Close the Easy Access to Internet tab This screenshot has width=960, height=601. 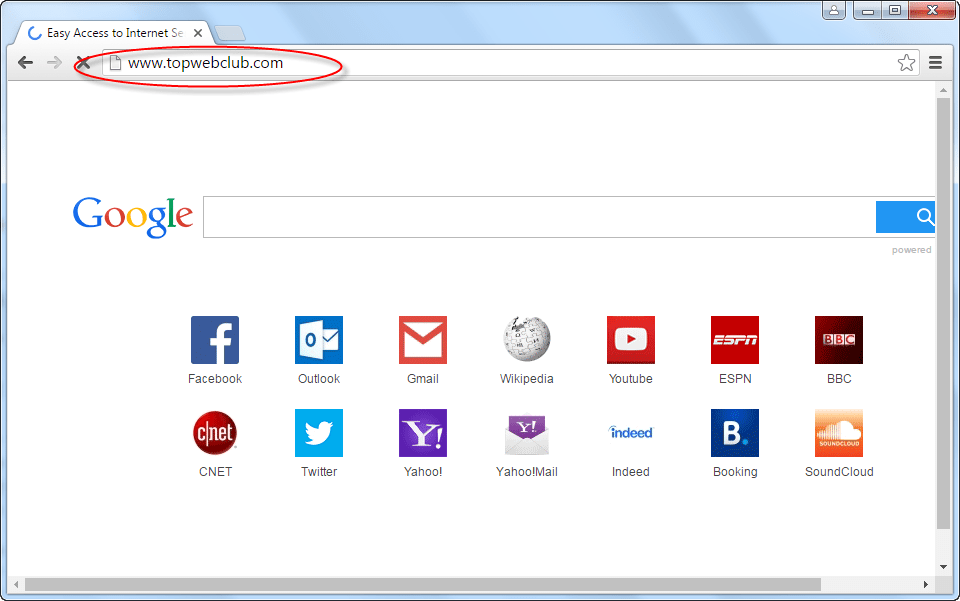(198, 33)
